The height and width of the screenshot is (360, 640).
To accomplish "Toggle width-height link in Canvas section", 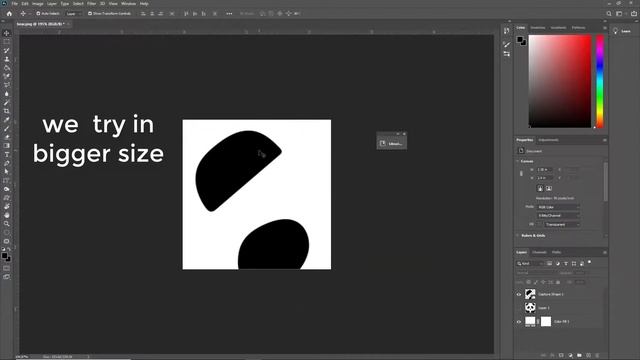I will (x=521, y=173).
